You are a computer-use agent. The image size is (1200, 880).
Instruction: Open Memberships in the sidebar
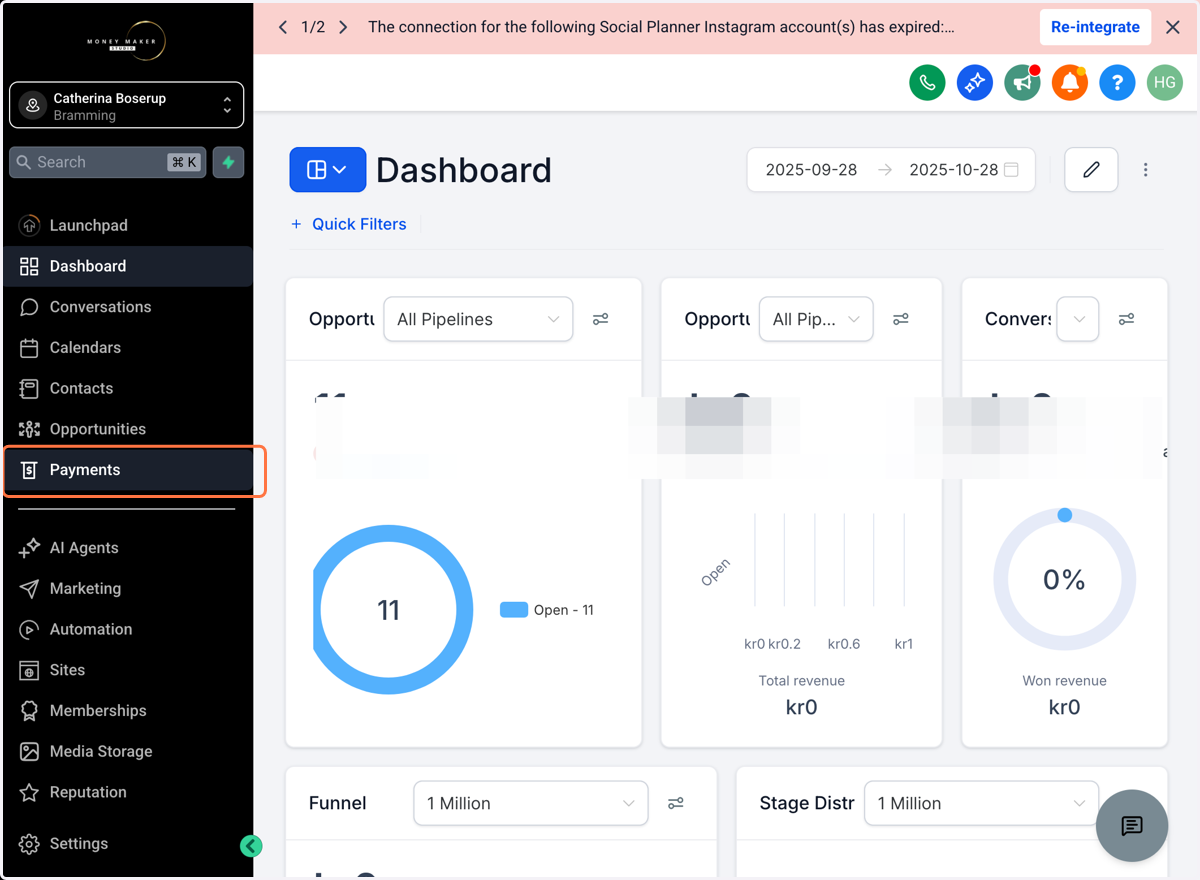click(126, 711)
